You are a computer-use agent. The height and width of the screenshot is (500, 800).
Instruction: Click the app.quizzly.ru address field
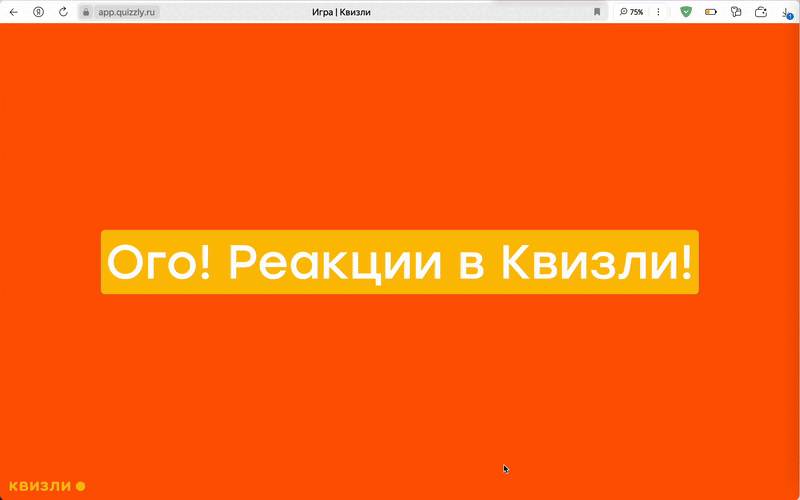click(127, 12)
